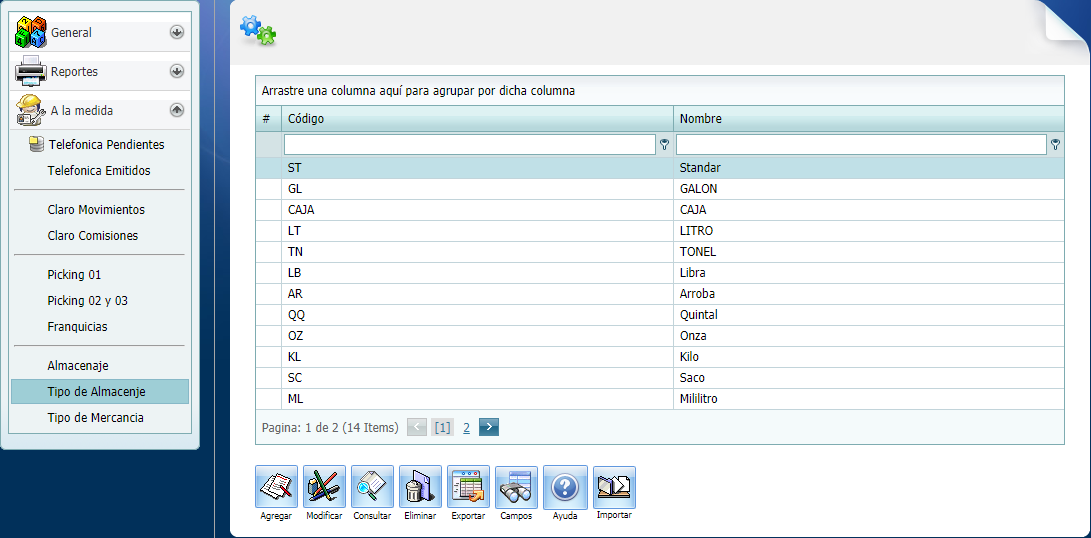The image size is (1091, 538).
Task: Open the Campos binoculars icon
Action: [516, 487]
